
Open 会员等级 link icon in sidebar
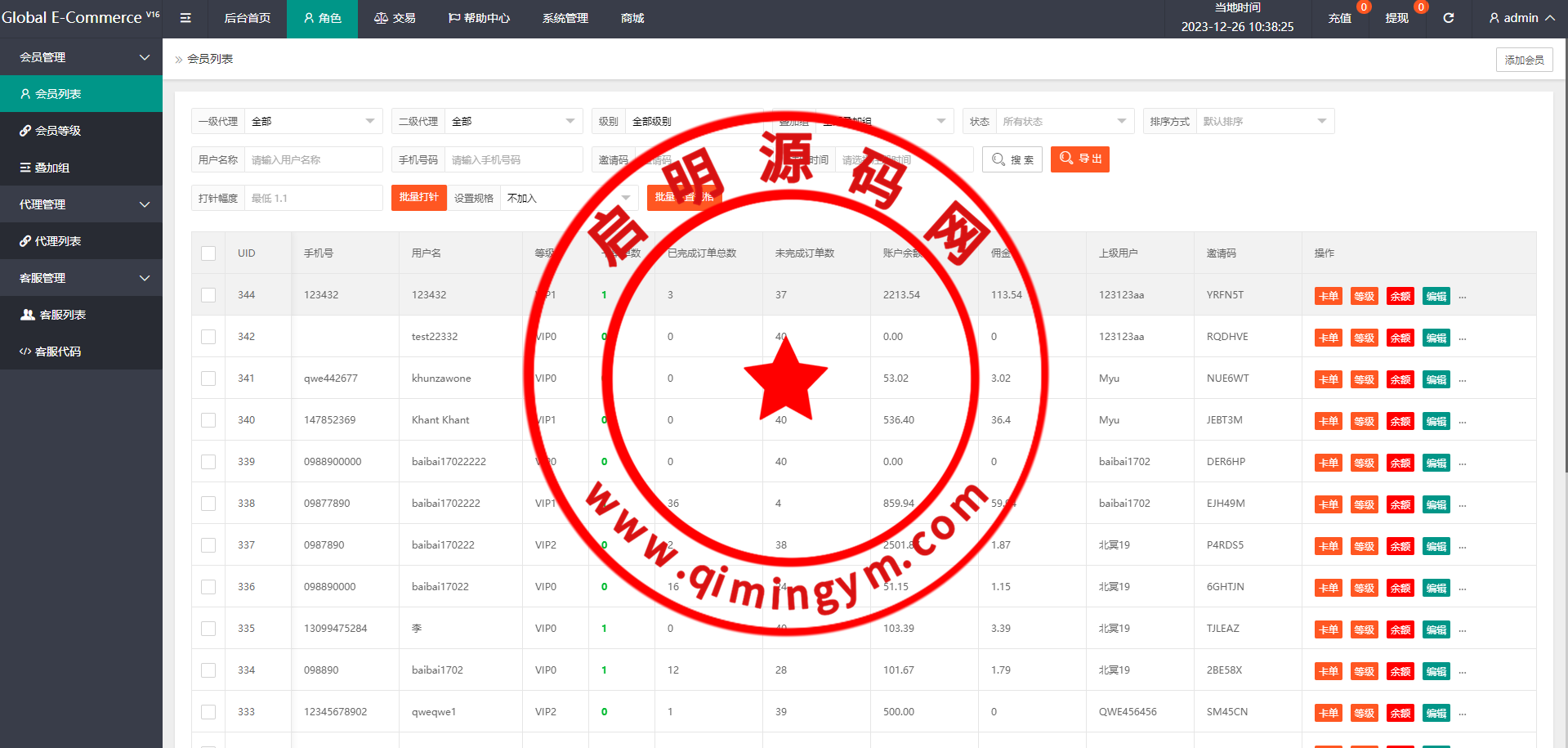(25, 131)
